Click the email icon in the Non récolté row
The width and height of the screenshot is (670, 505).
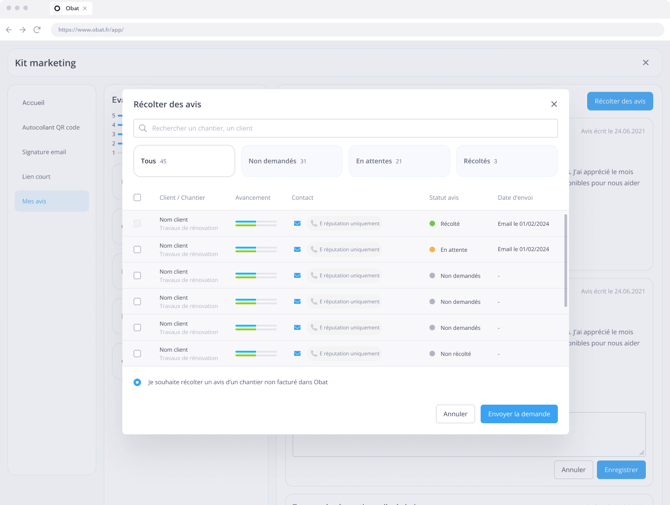(x=297, y=354)
